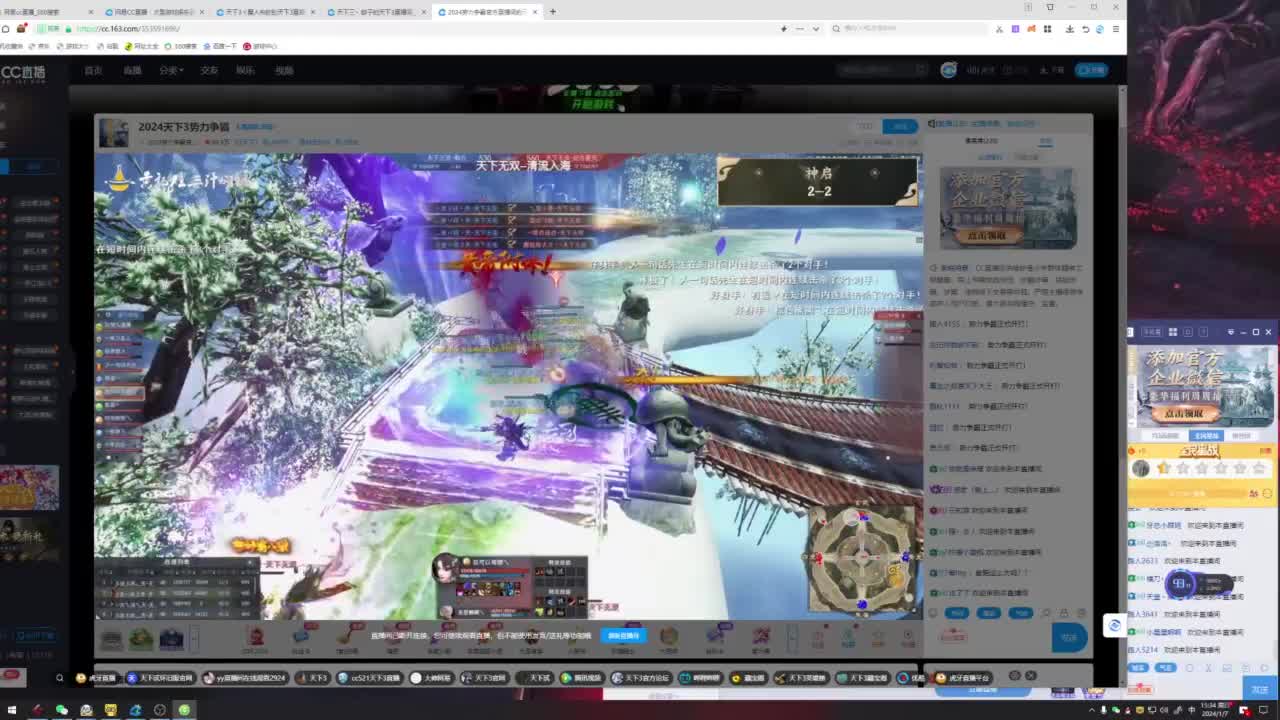Click the blue follow button beside stream title

tap(900, 126)
